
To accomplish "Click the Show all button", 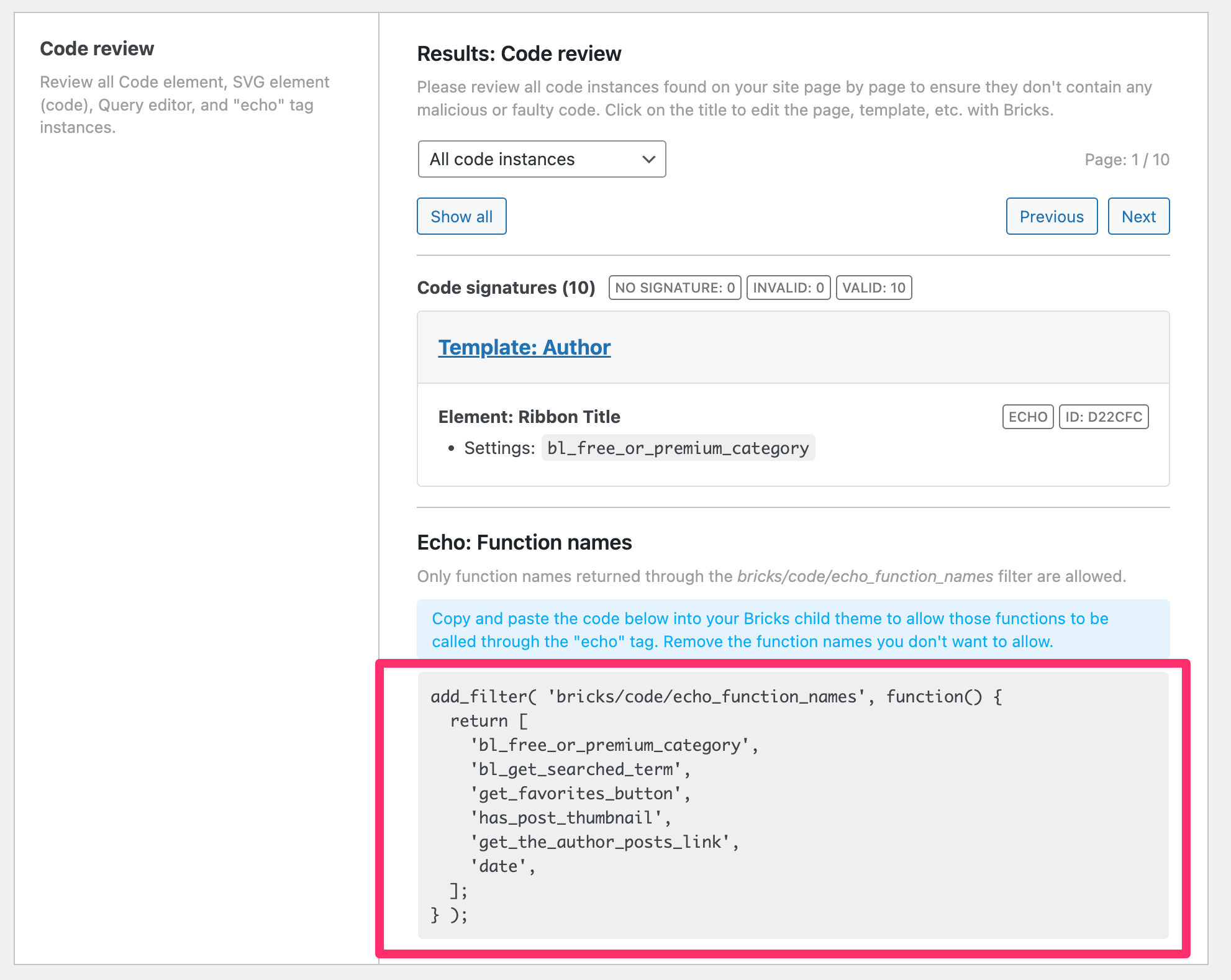I will pyautogui.click(x=461, y=216).
